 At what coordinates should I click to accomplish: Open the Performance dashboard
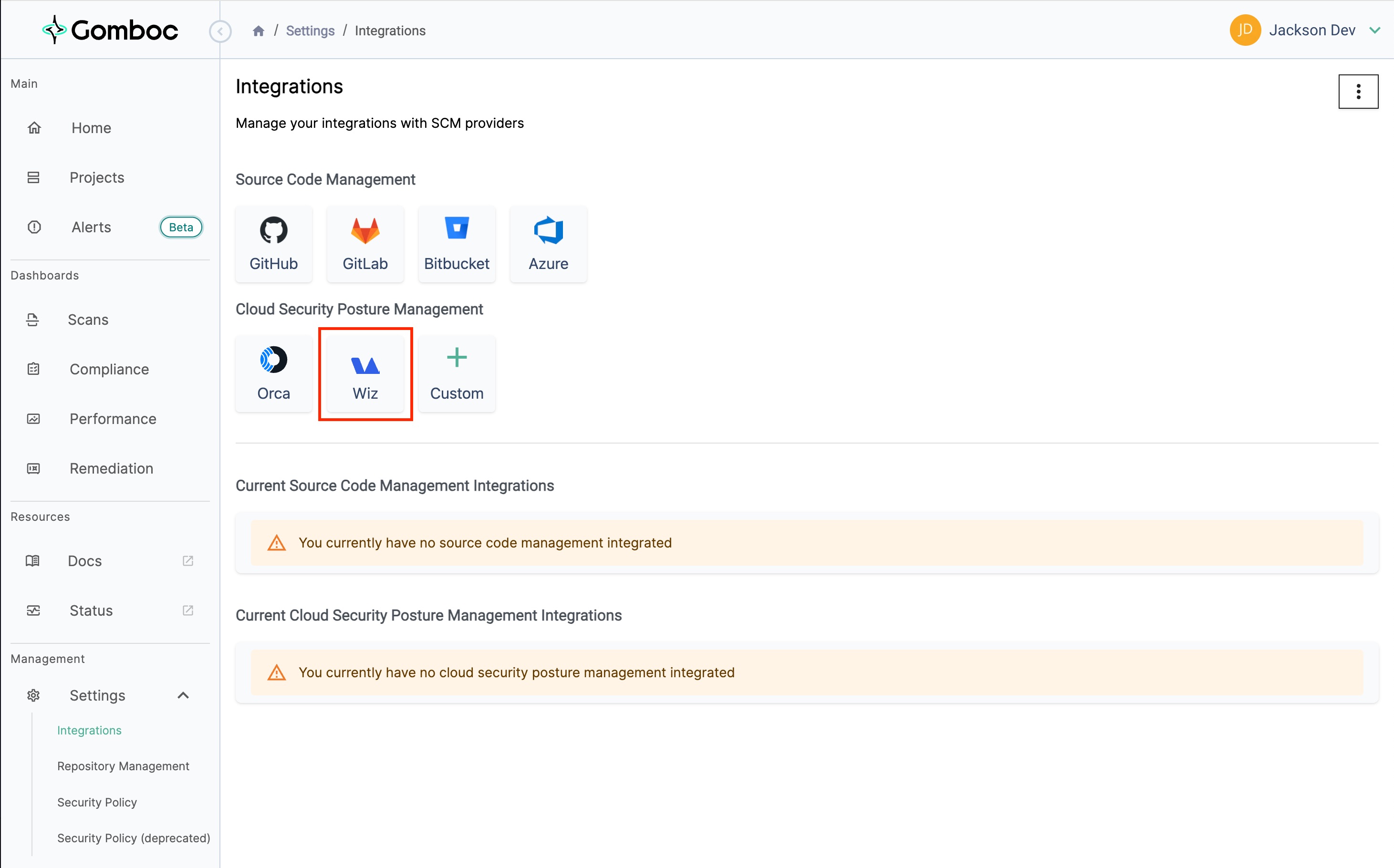tap(113, 419)
